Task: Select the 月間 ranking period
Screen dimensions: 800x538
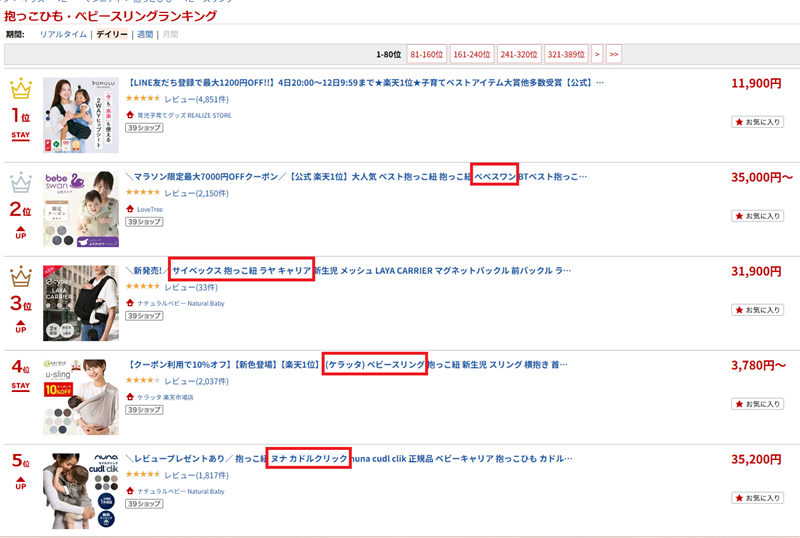Action: pos(170,34)
